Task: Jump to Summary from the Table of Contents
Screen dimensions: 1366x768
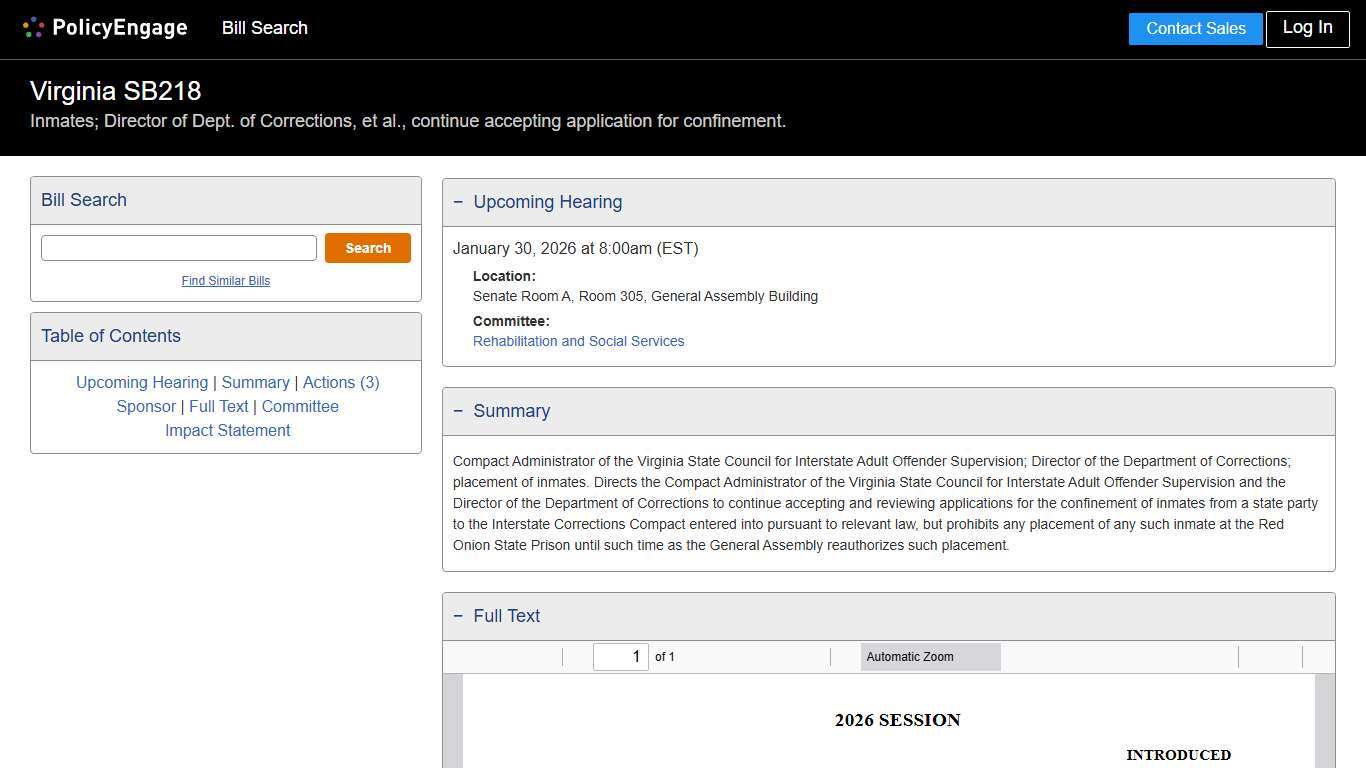Action: (256, 382)
